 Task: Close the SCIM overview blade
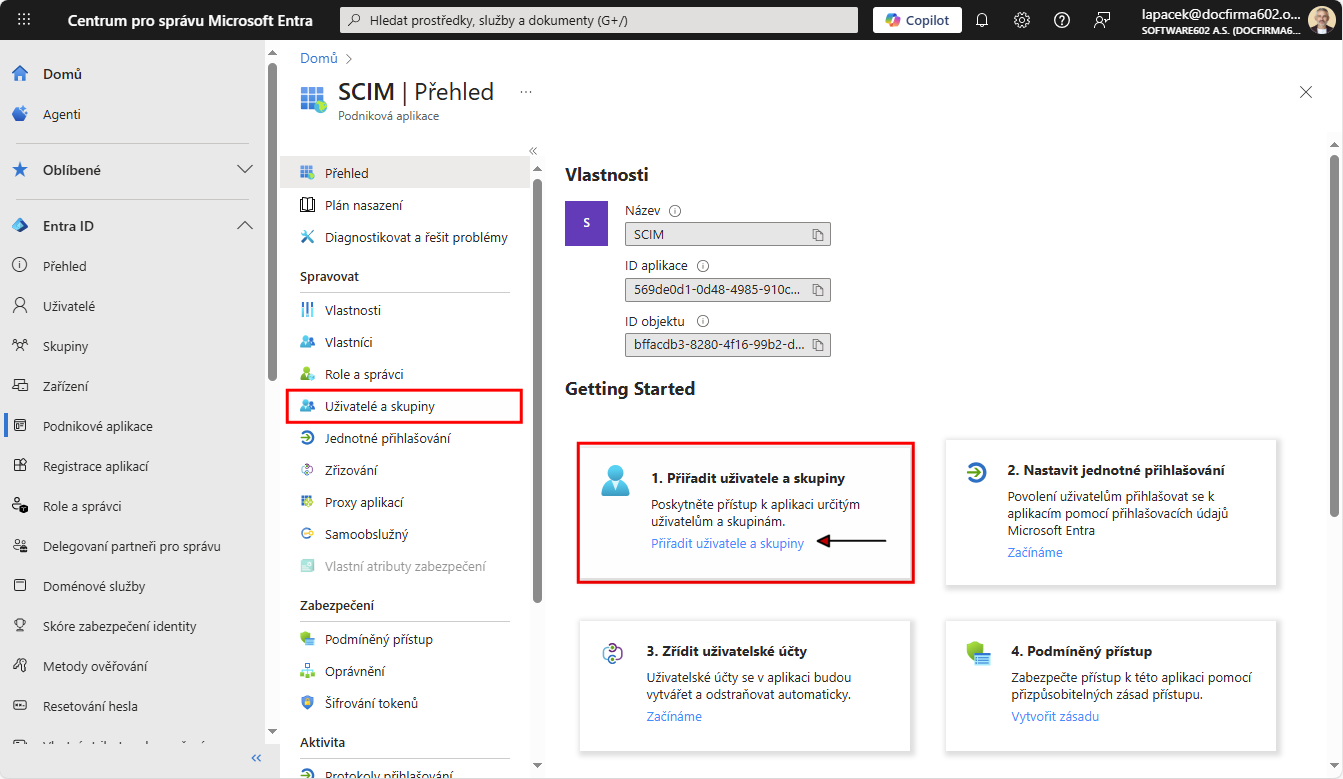click(1306, 92)
